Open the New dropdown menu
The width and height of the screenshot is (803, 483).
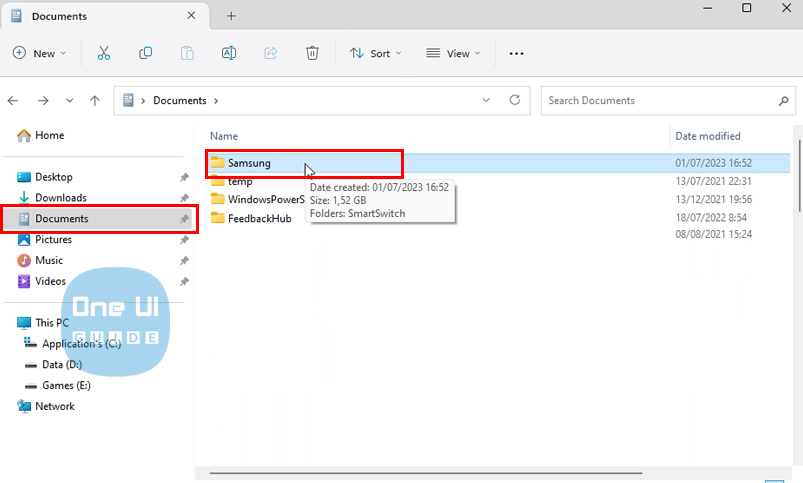pos(40,53)
